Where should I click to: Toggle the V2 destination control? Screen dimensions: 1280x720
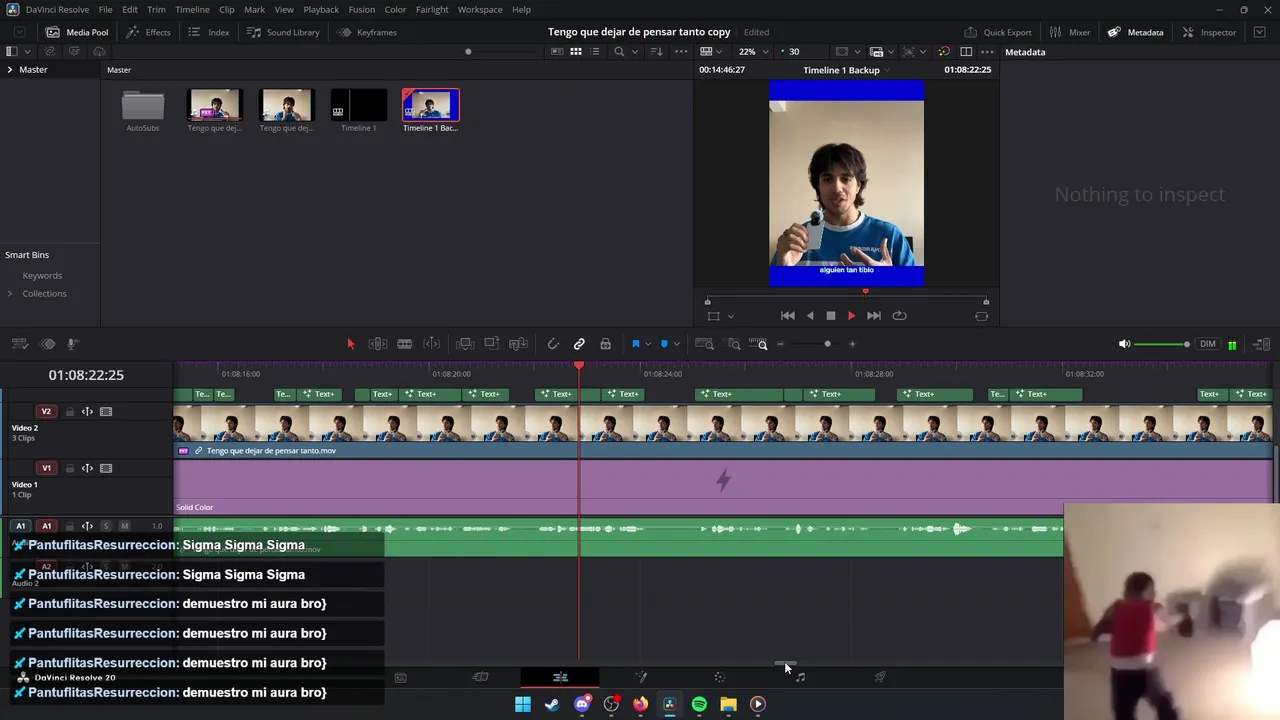tap(46, 411)
